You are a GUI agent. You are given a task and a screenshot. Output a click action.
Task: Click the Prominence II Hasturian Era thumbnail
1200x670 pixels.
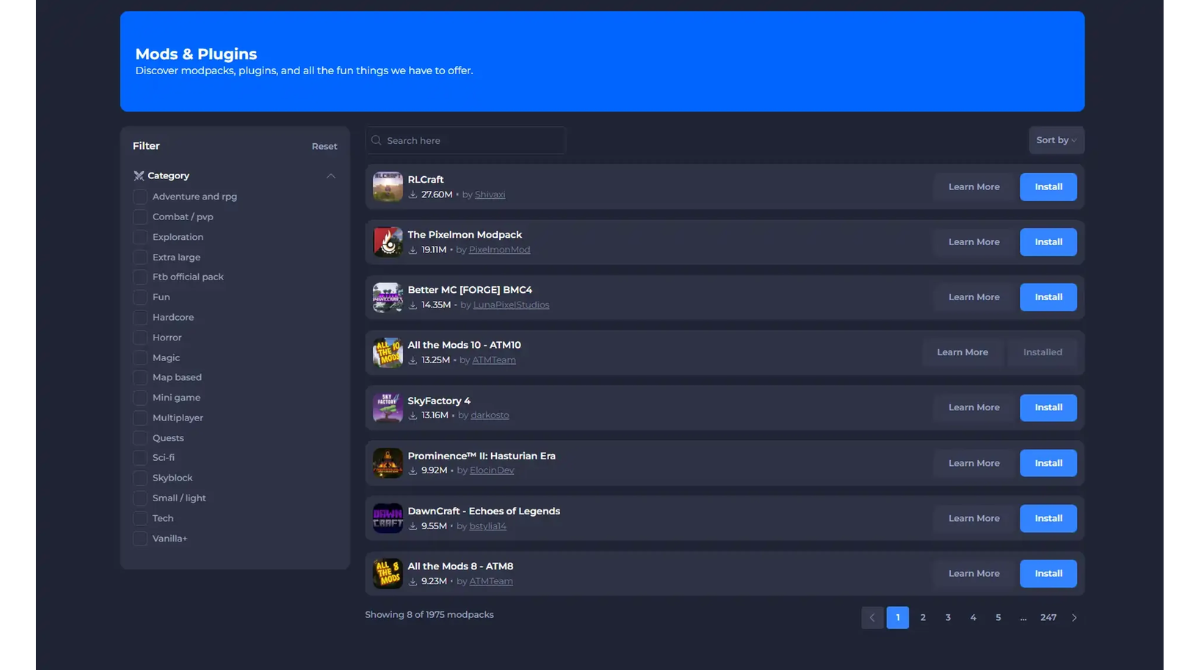tap(387, 463)
